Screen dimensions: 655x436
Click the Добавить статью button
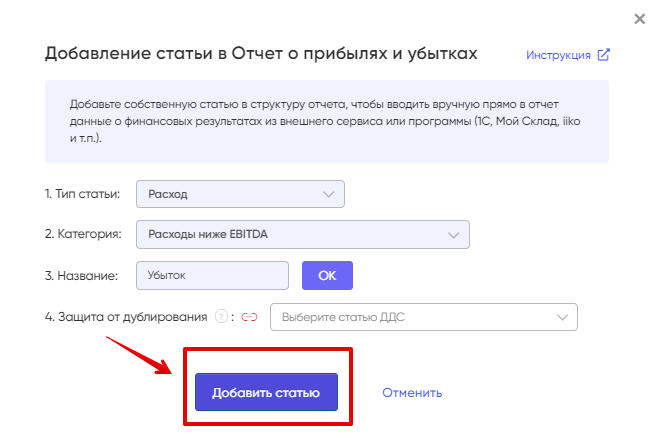(x=267, y=392)
